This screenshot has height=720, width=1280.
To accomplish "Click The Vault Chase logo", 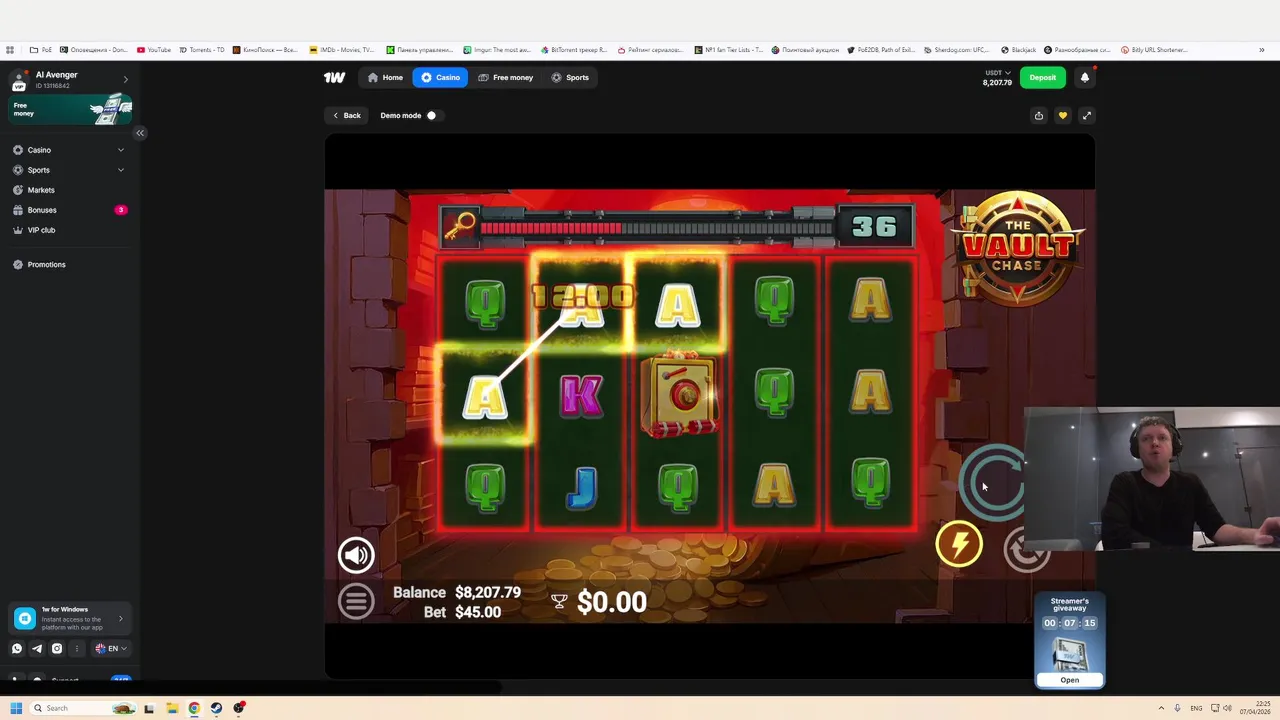I will pos(1018,247).
